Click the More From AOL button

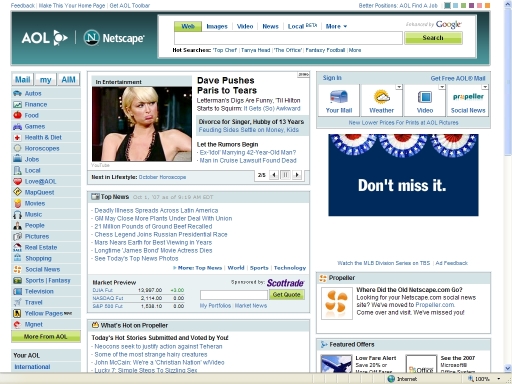point(46,337)
